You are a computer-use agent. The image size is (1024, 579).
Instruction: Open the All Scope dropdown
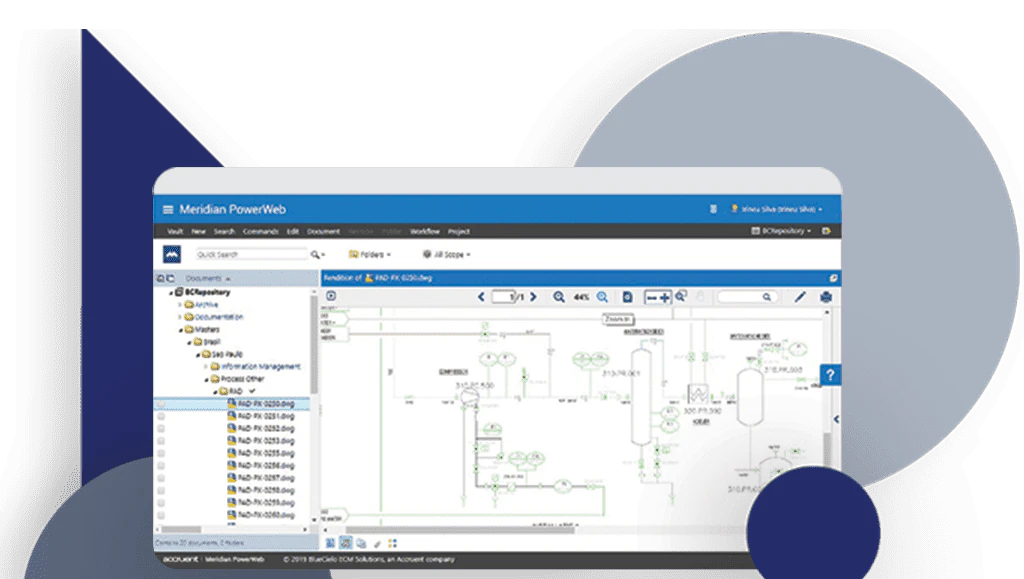coord(447,255)
